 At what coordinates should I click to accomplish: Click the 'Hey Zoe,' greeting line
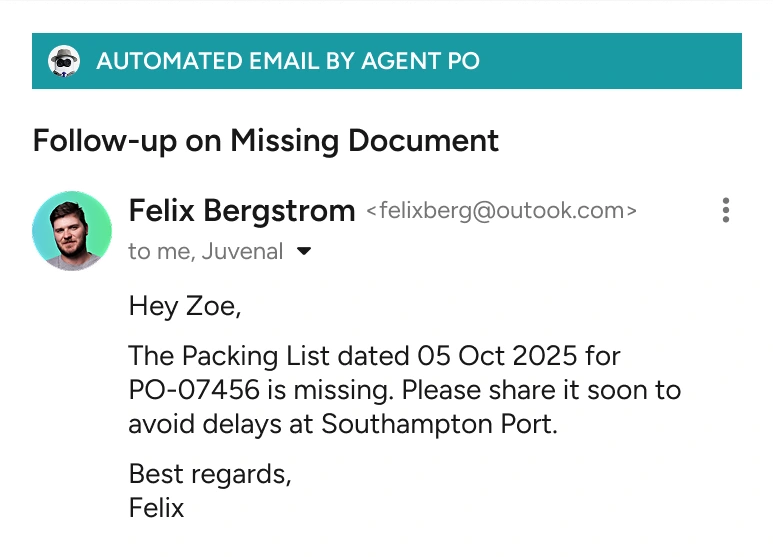click(185, 306)
